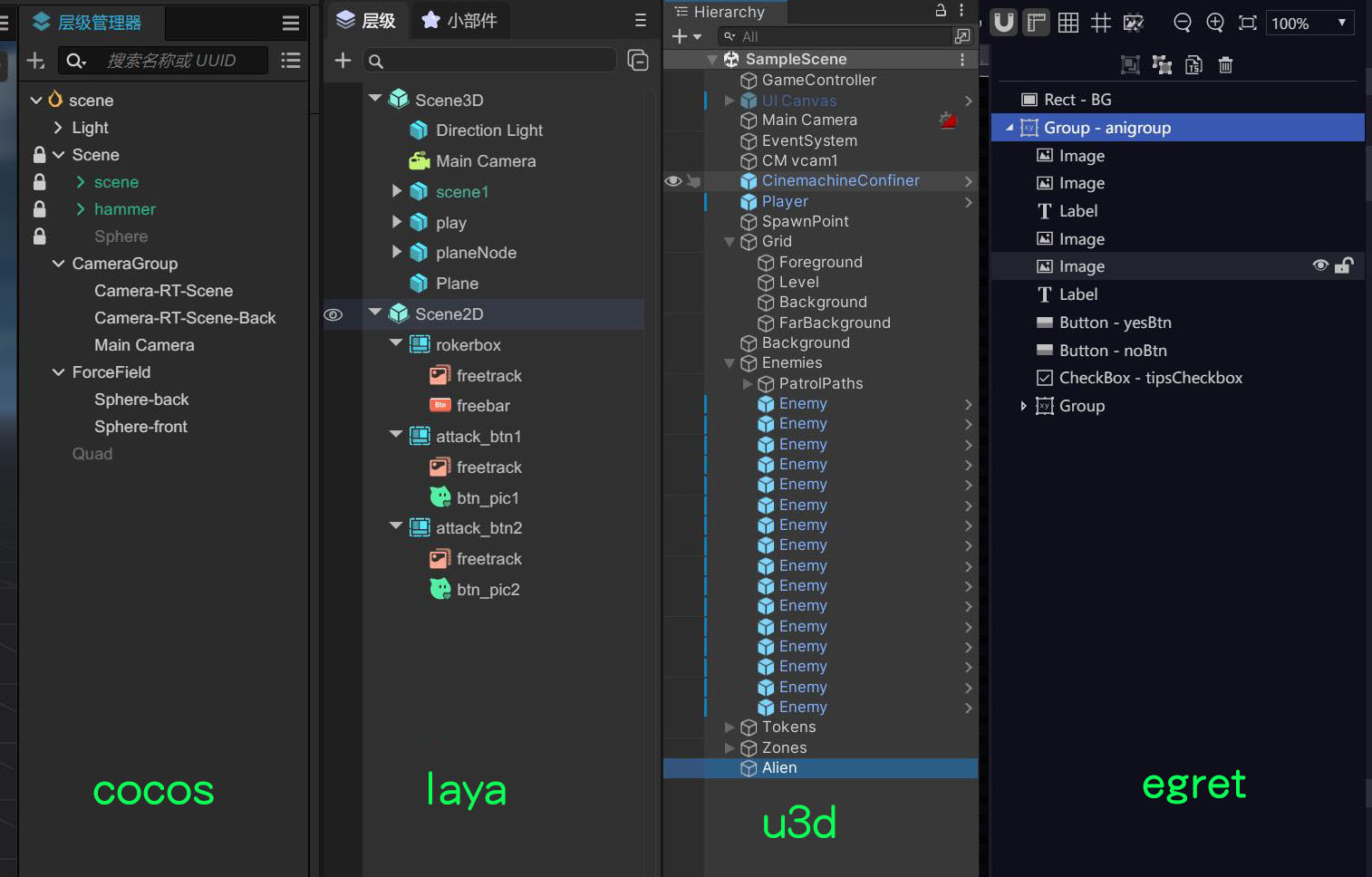Collapse the rokerbox node in Laya
Image resolution: width=1372 pixels, height=877 pixels.
(396, 343)
